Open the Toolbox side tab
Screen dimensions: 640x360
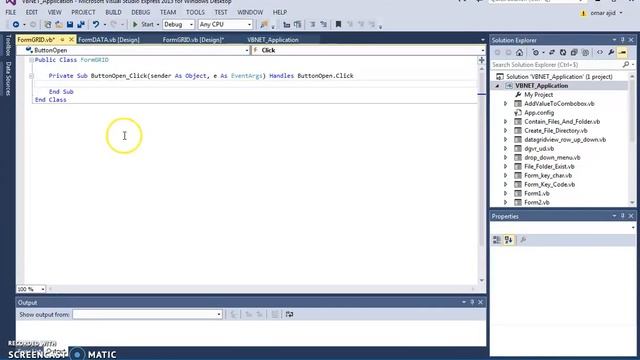point(8,45)
